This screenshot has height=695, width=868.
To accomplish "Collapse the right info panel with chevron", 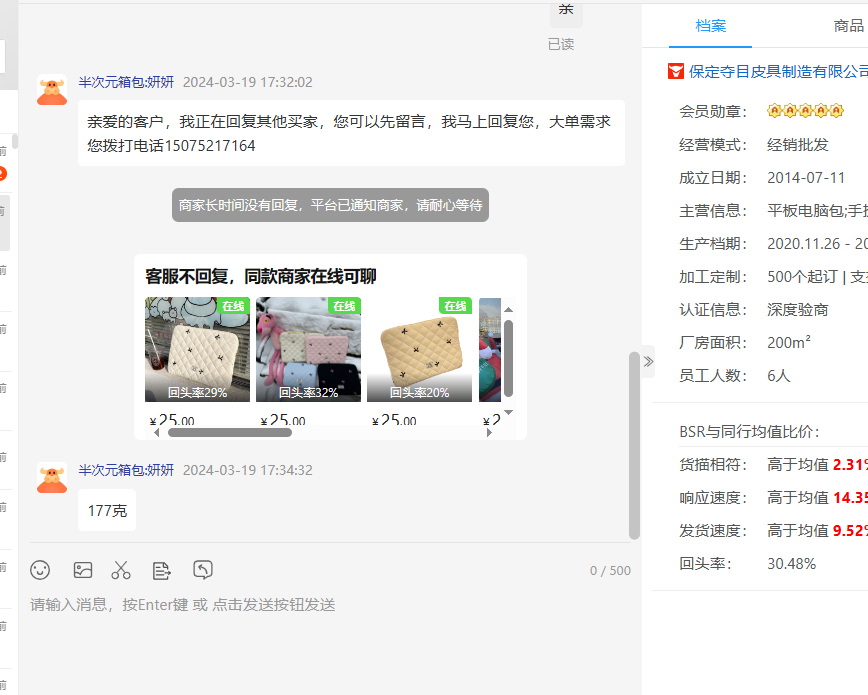I will 648,361.
